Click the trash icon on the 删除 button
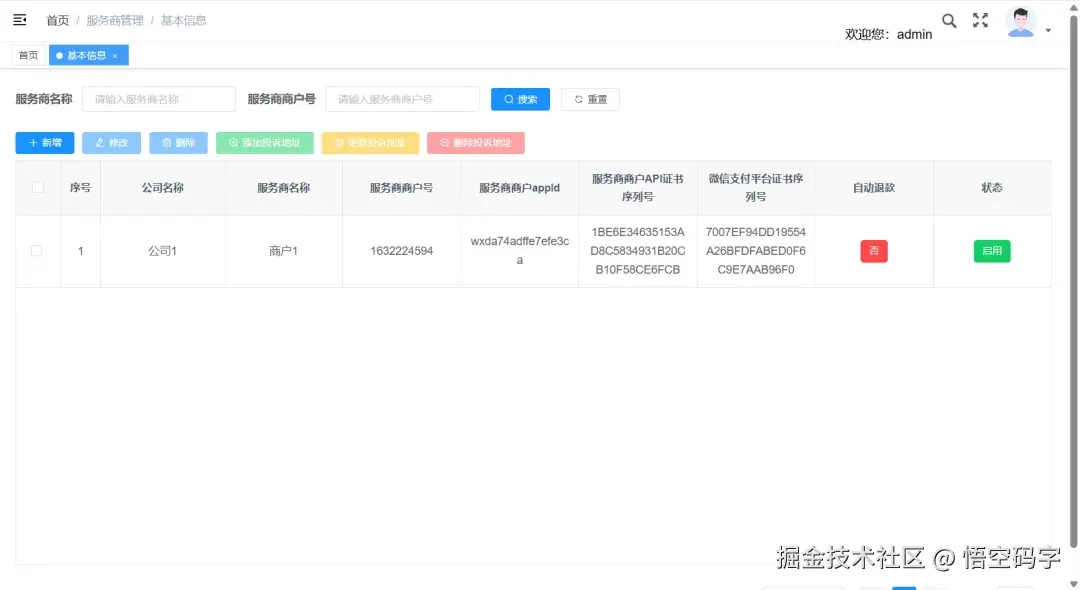This screenshot has height=590, width=1080. click(x=165, y=142)
